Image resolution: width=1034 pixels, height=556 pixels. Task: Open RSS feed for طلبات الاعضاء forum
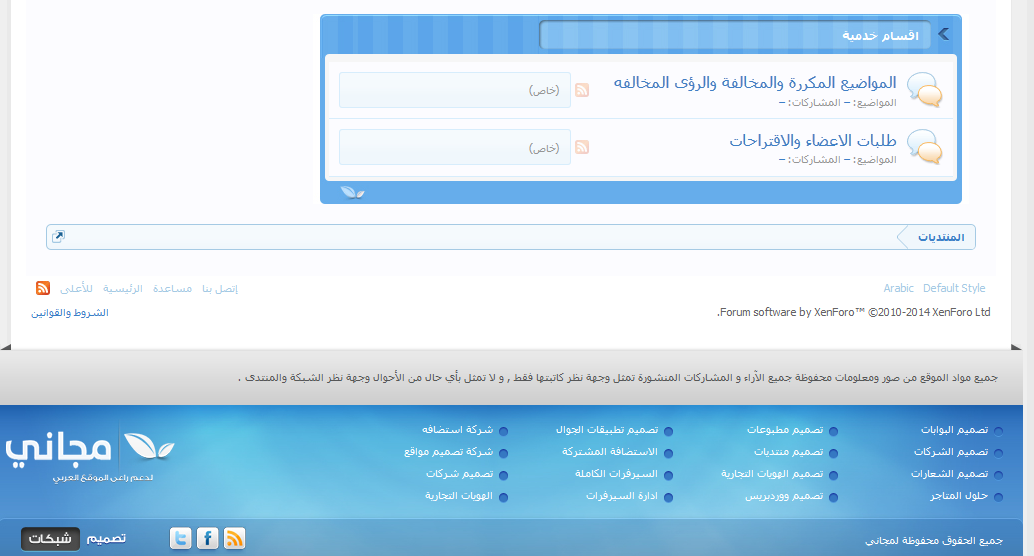tap(582, 147)
